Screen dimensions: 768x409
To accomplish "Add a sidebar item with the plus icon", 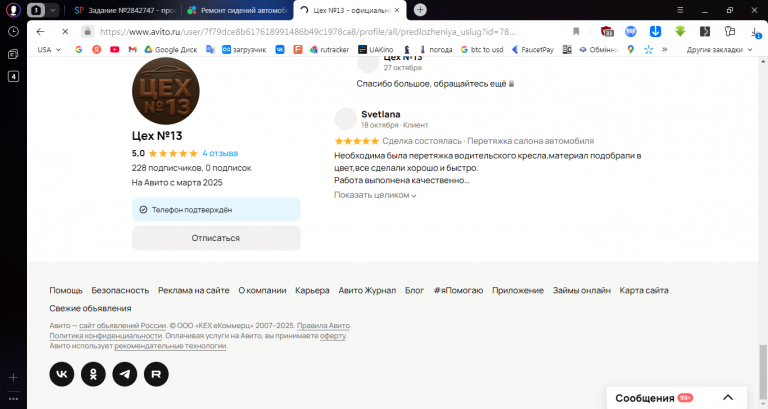I will [13, 377].
